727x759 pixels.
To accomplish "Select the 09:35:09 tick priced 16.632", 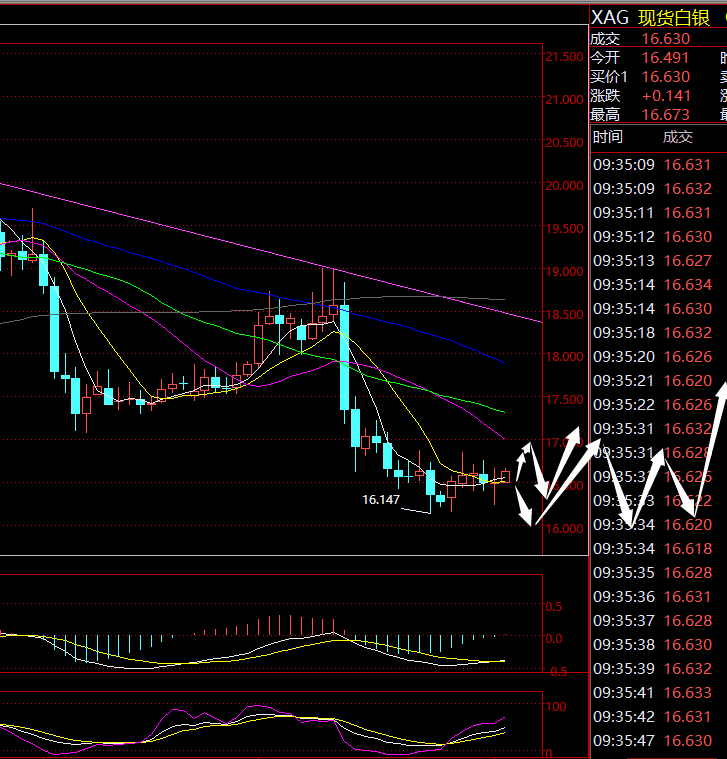I will click(652, 188).
